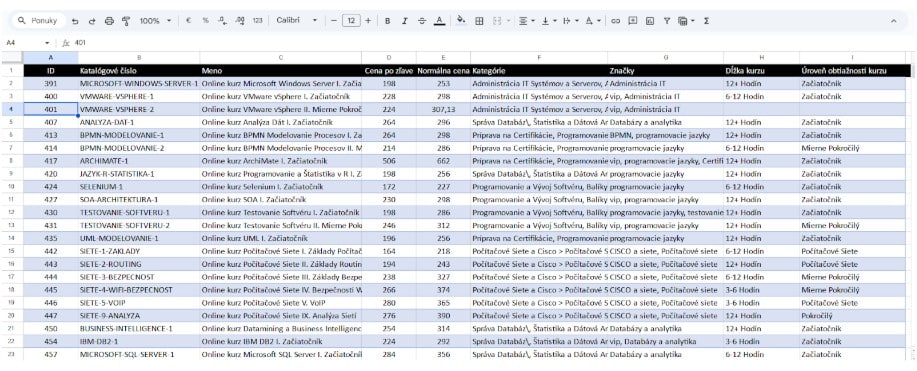Decrease decimal places
917x371 pixels.
point(222,20)
